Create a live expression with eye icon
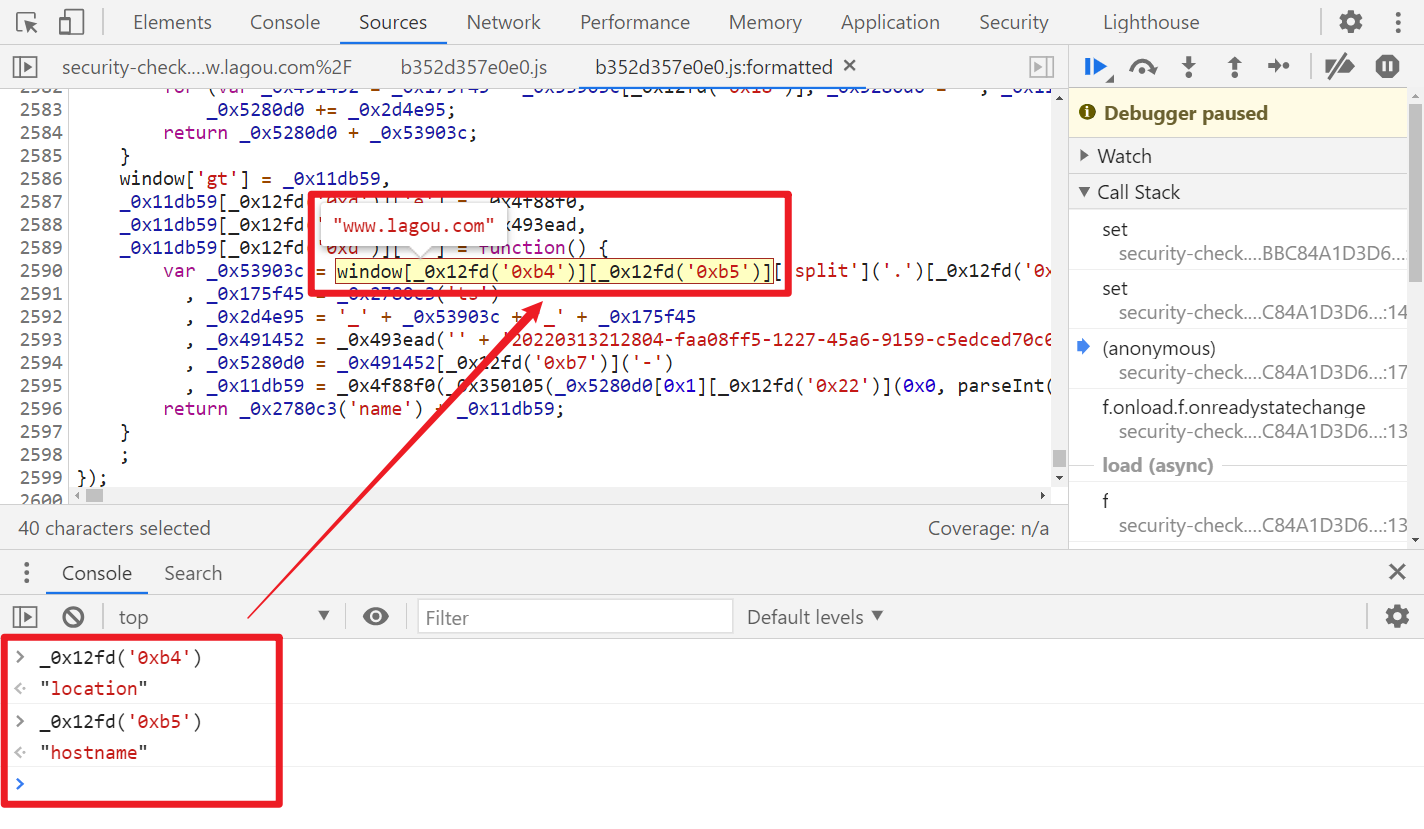1424x829 pixels. click(376, 616)
